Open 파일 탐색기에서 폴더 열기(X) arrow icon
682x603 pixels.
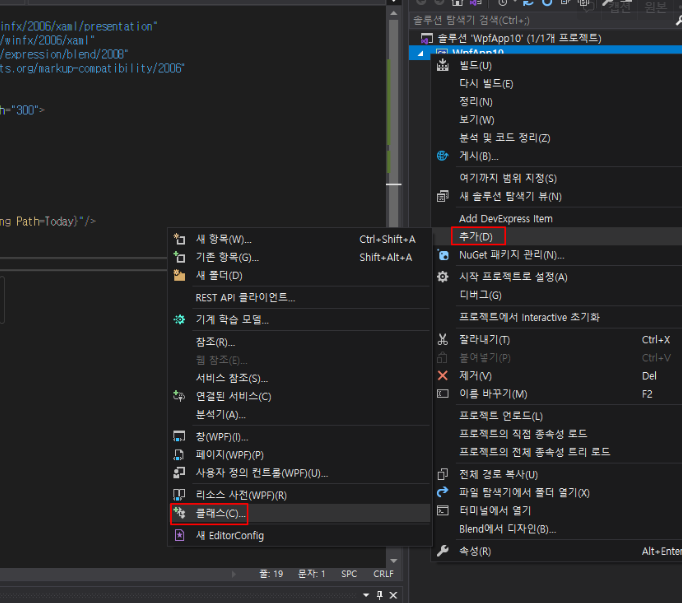(x=443, y=492)
